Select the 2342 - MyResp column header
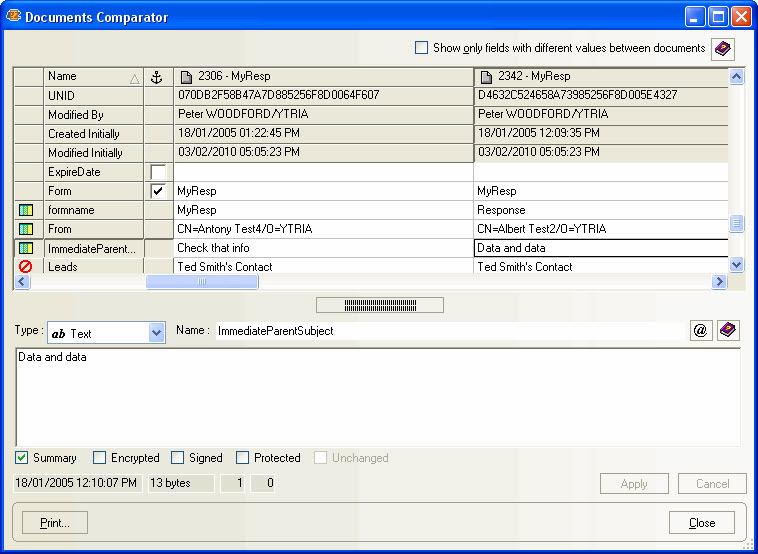The height and width of the screenshot is (554, 758). tap(600, 77)
